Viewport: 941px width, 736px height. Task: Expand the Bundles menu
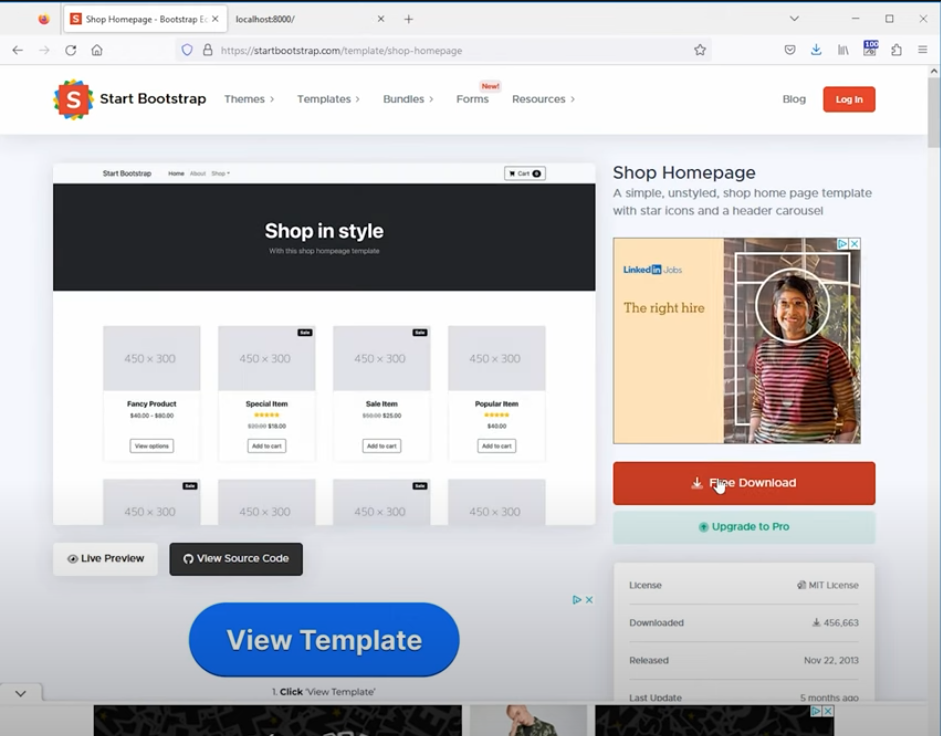(x=408, y=99)
